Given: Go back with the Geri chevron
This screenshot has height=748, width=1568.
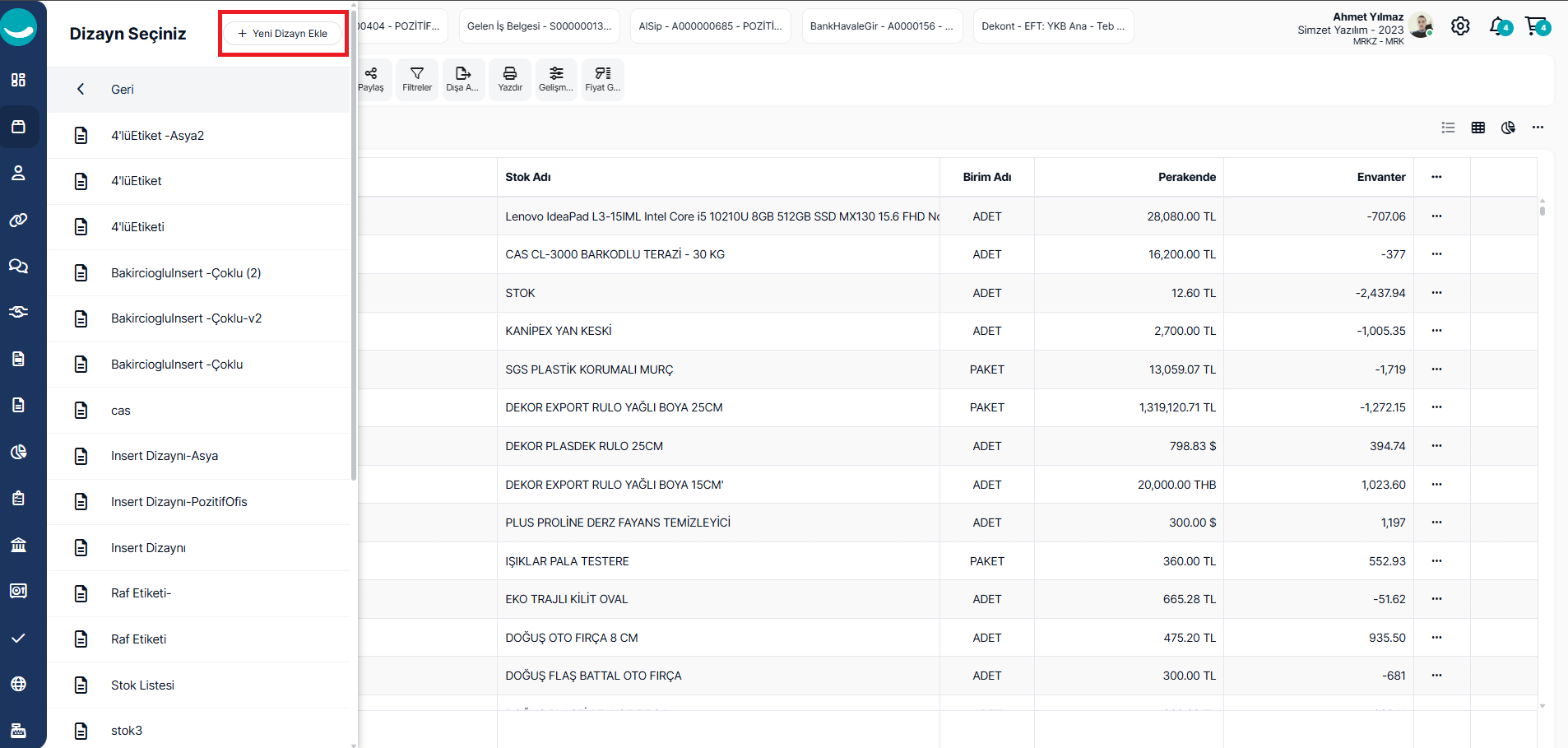Looking at the screenshot, I should pyautogui.click(x=81, y=90).
